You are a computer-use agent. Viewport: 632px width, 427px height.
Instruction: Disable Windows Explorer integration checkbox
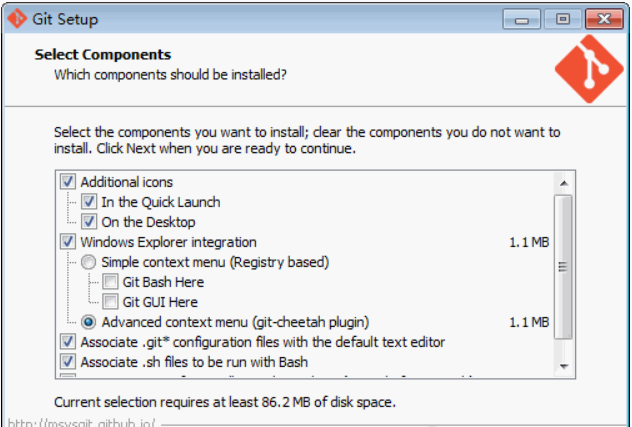click(x=68, y=242)
